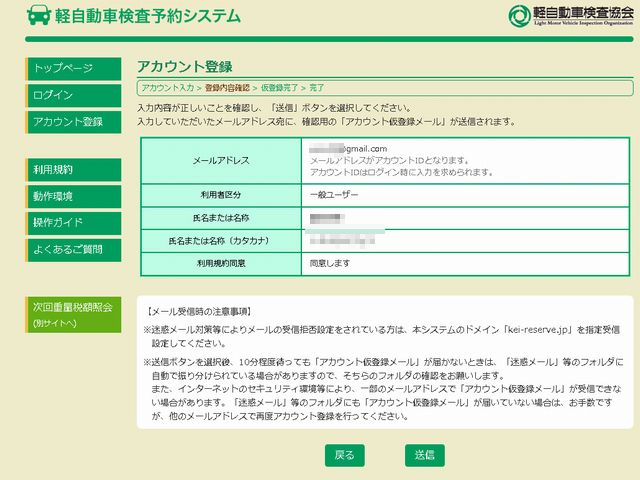Click the 完了 breadcrumb step
This screenshot has width=640, height=480.
coord(316,88)
